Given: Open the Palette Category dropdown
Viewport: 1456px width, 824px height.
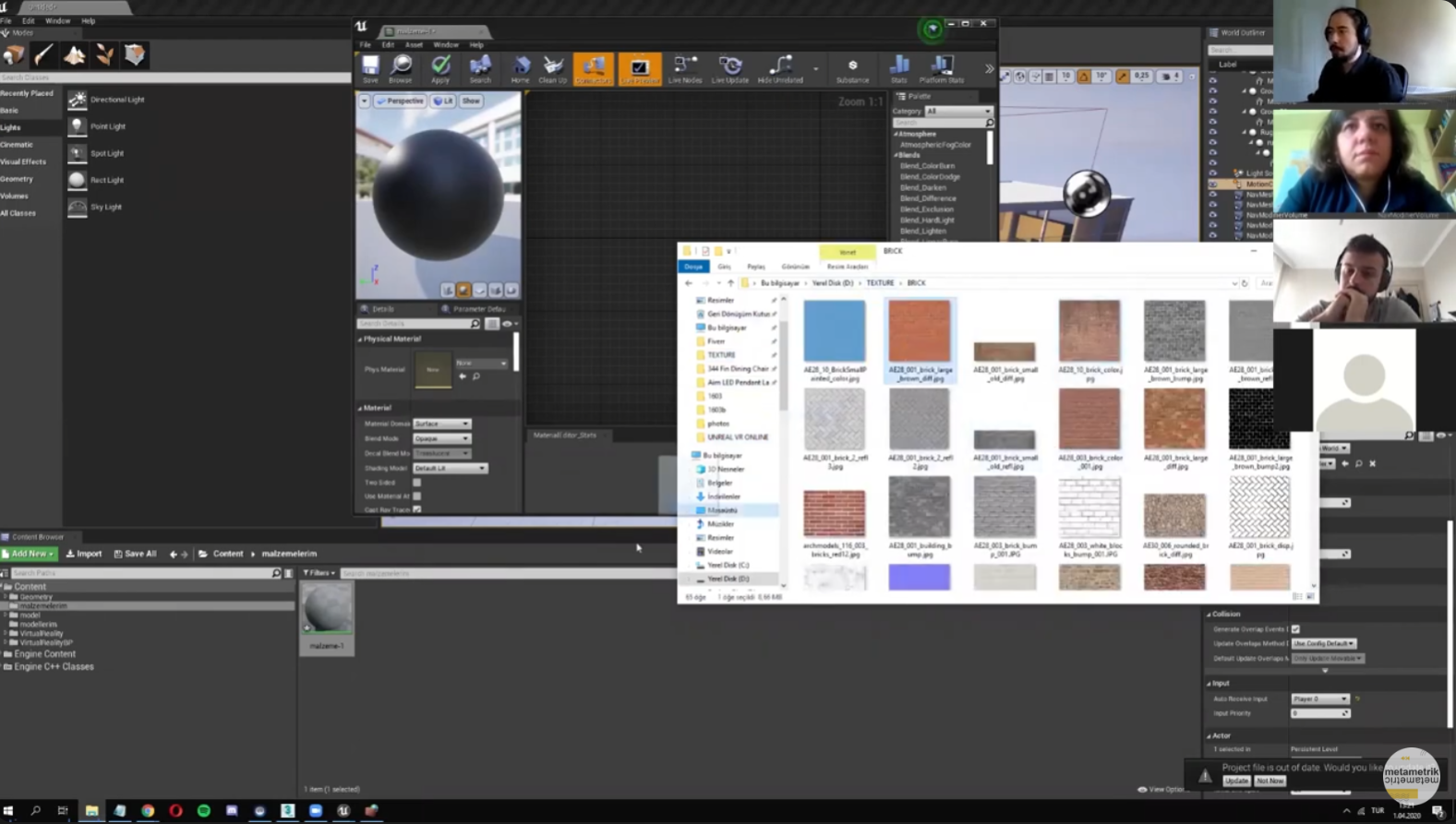Looking at the screenshot, I should pyautogui.click(x=958, y=111).
